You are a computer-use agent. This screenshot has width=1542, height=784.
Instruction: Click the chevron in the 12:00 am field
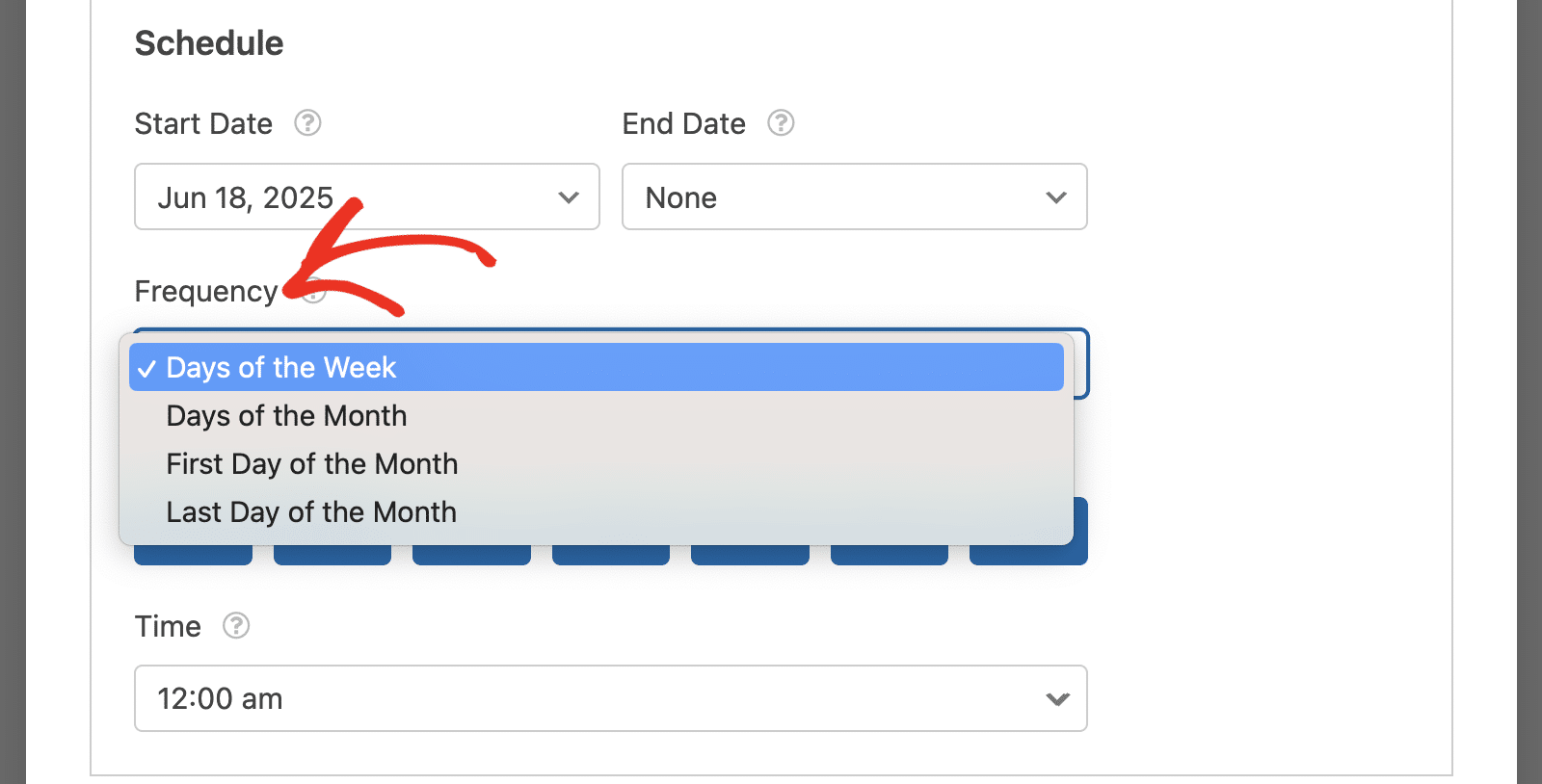(1057, 699)
